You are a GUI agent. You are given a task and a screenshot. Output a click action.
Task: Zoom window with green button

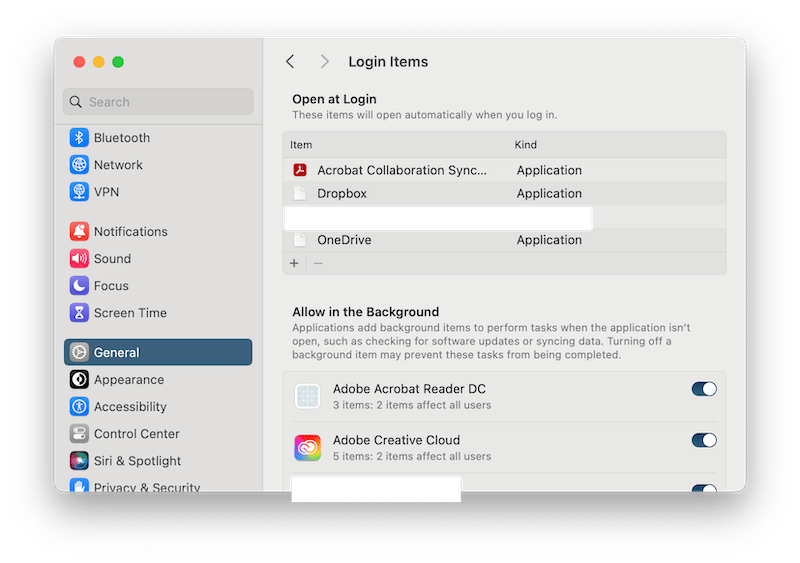click(118, 62)
